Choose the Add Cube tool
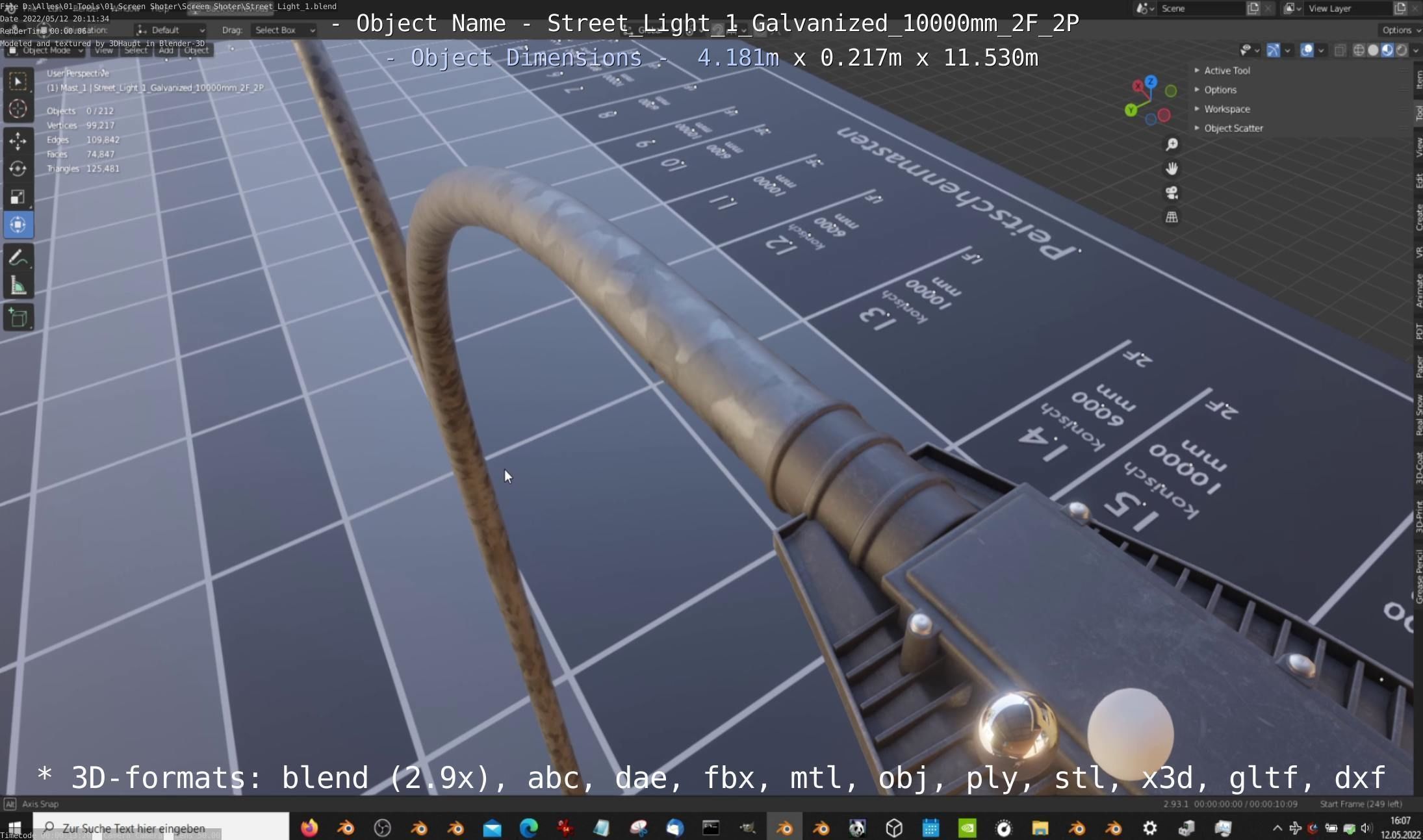Screen dimensions: 1423x840 pyautogui.click(x=18, y=318)
